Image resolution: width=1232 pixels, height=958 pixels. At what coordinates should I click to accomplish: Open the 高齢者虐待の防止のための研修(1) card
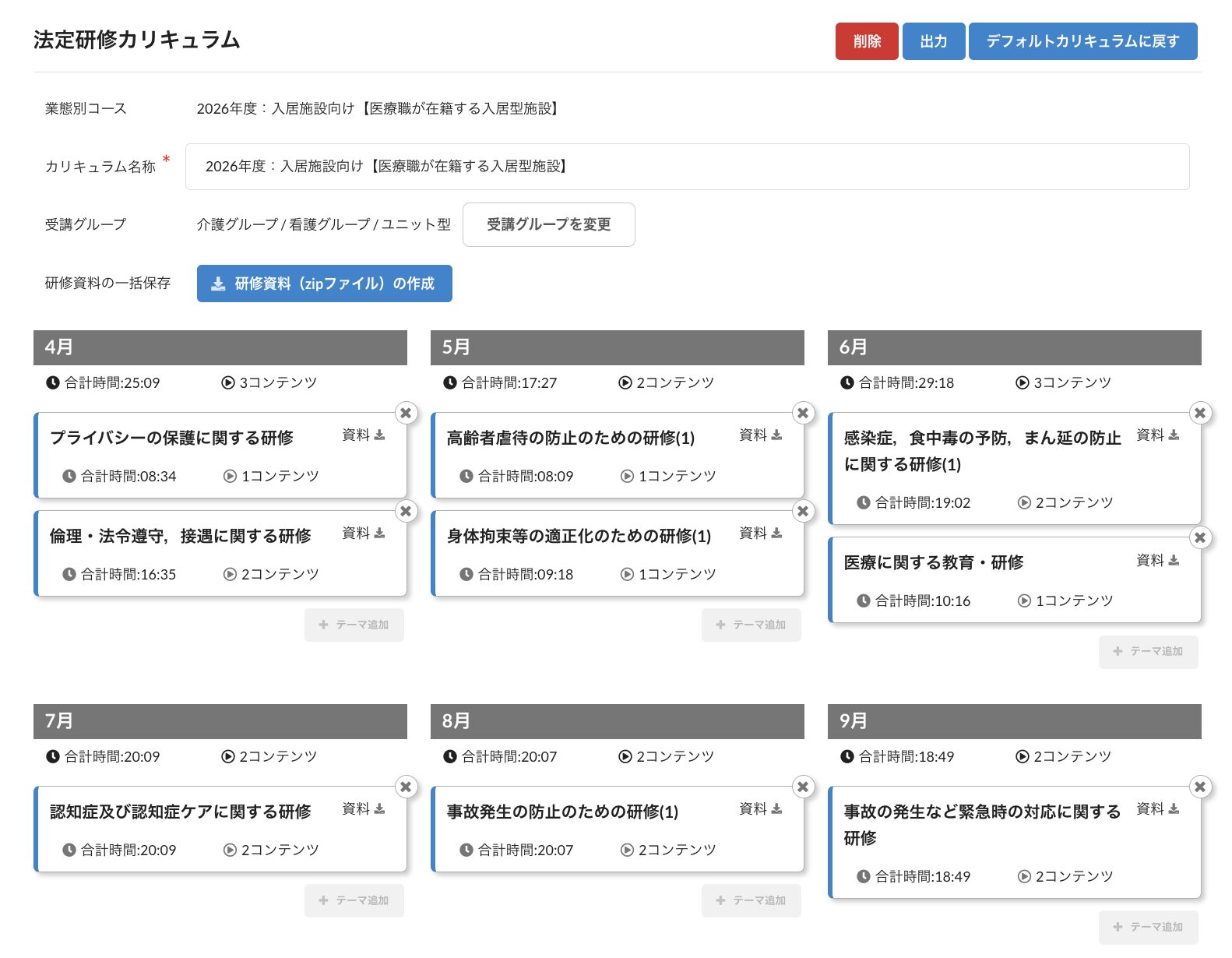pyautogui.click(x=618, y=456)
